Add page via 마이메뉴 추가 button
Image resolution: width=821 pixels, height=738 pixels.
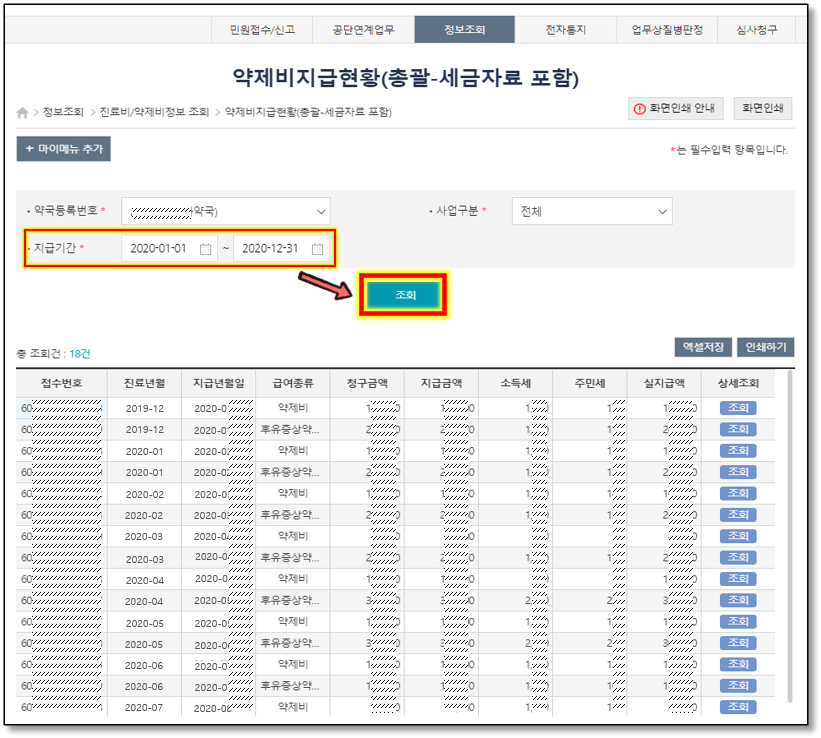(x=64, y=149)
